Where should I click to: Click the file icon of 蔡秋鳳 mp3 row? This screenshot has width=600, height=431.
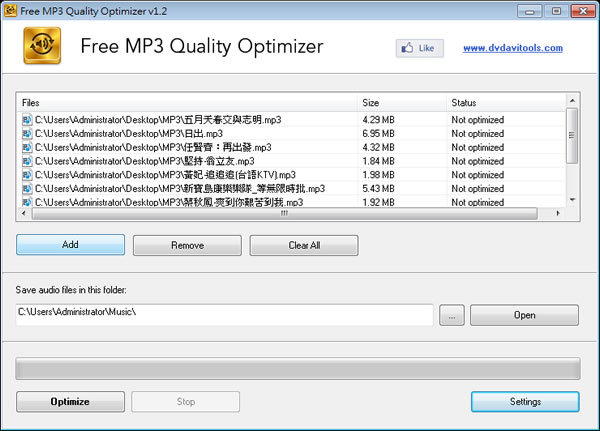pos(27,202)
